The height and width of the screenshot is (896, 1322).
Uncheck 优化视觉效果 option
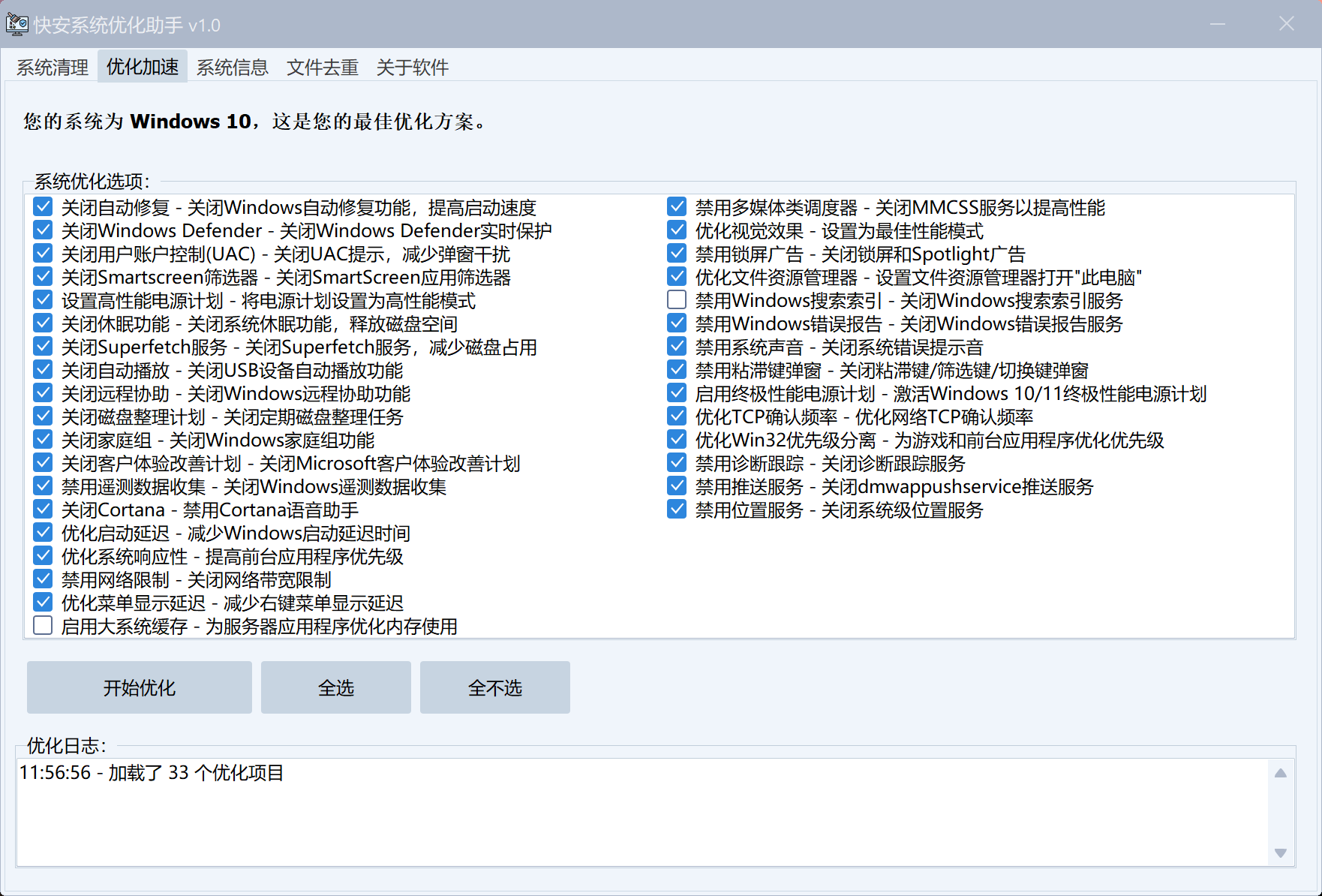(677, 230)
